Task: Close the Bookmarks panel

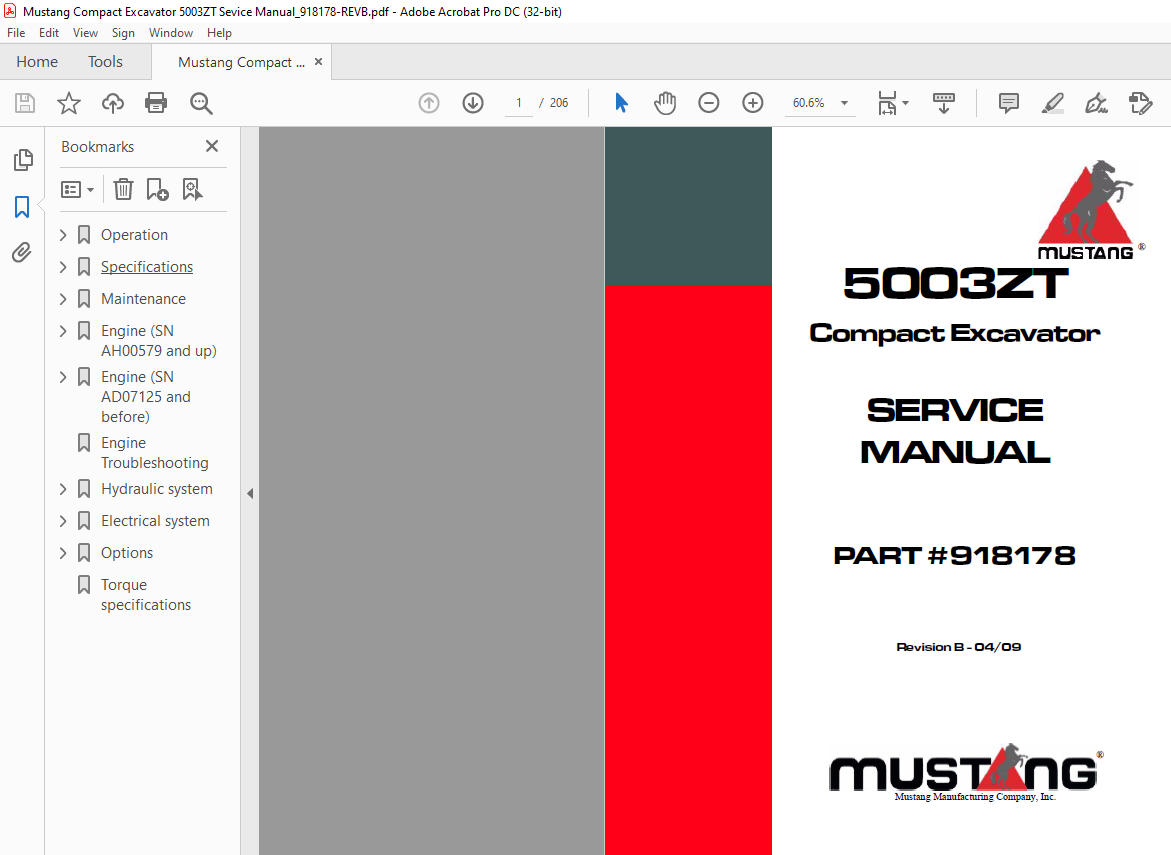Action: (212, 146)
